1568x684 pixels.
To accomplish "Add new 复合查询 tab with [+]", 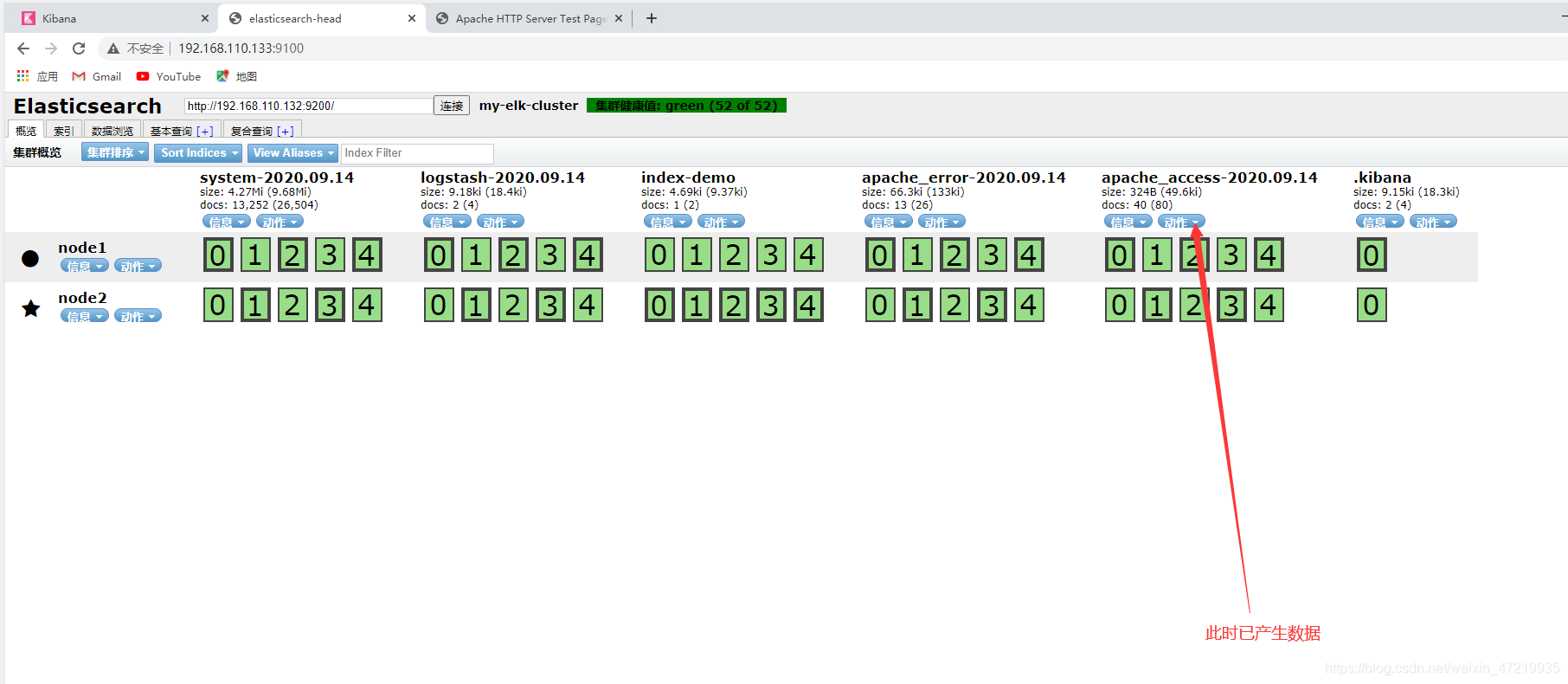I will click(286, 132).
